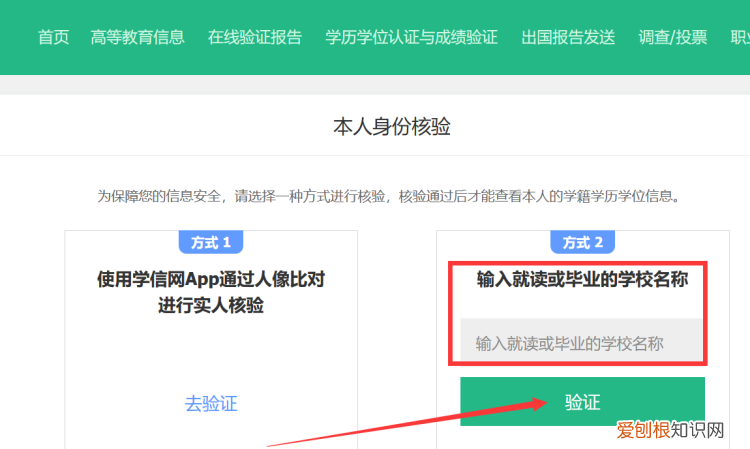Select the 方式 2 badge
Image resolution: width=750 pixels, height=449 pixels.
tap(583, 242)
